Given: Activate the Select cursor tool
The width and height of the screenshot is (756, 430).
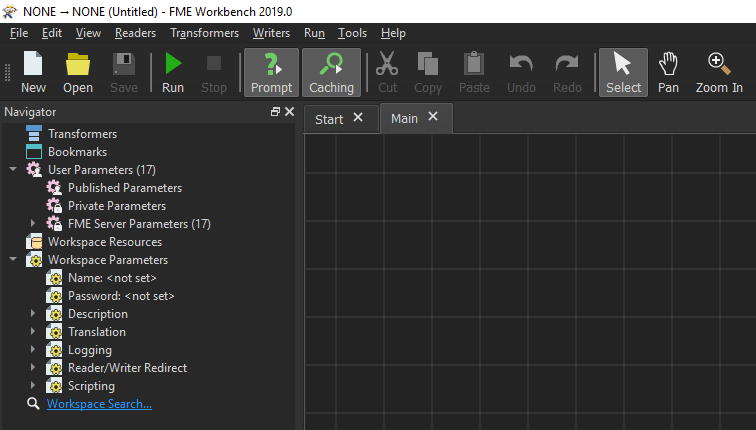Looking at the screenshot, I should (623, 72).
